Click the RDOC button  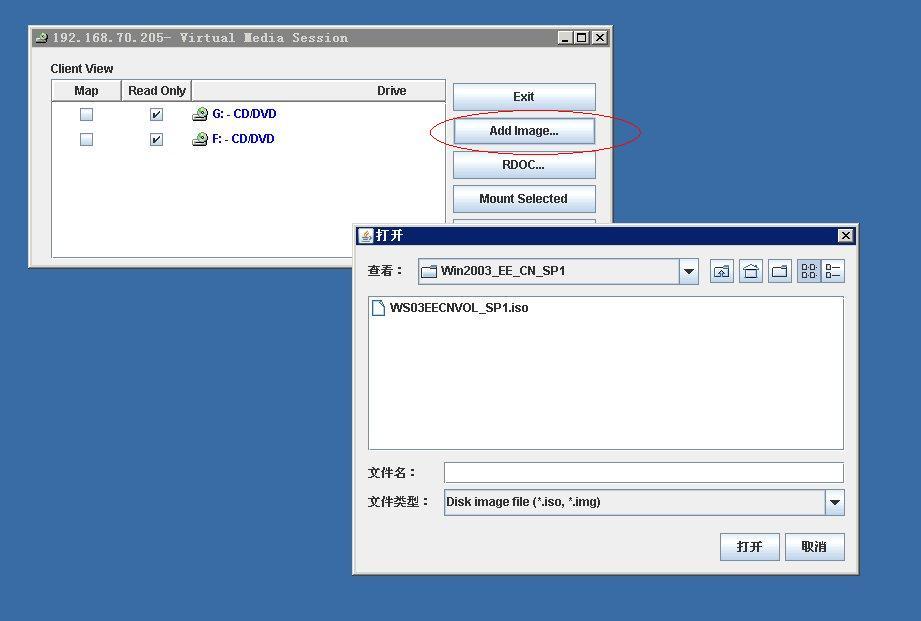click(x=523, y=164)
